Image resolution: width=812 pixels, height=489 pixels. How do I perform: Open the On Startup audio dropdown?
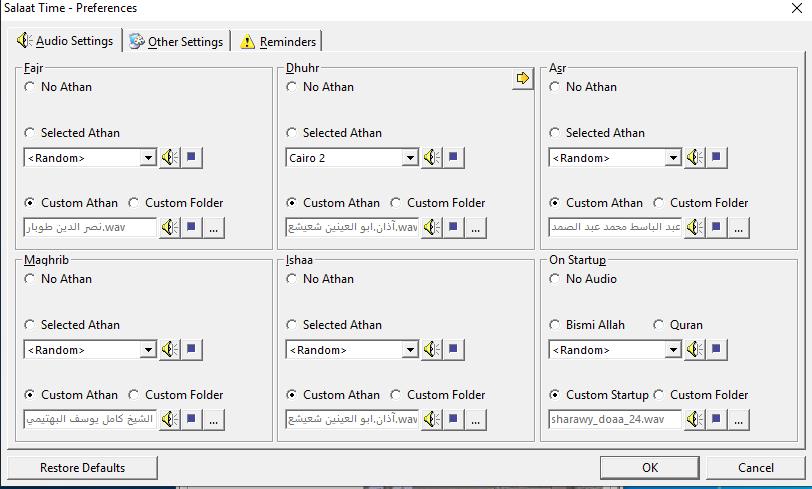(x=673, y=350)
